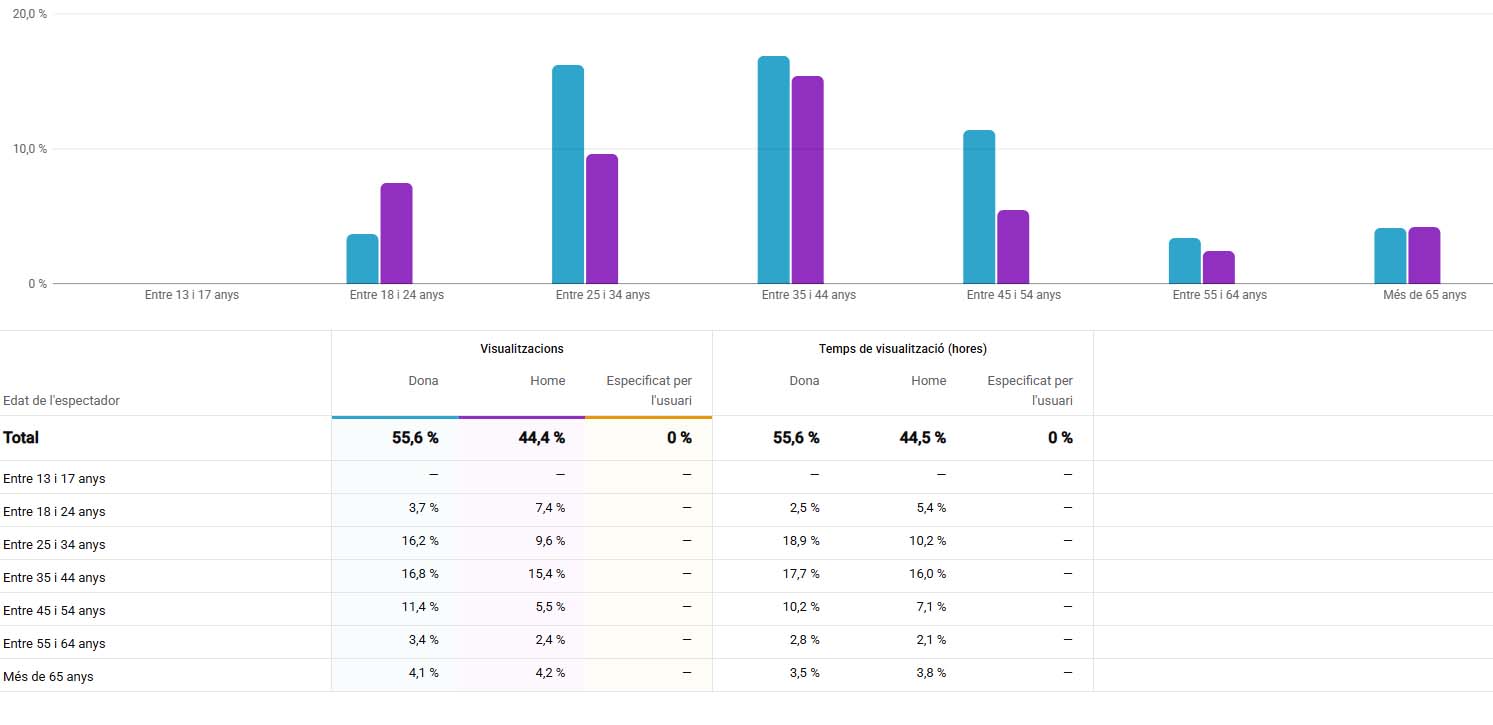Click the orange color line under Especificat per l'usuari

tap(648, 417)
